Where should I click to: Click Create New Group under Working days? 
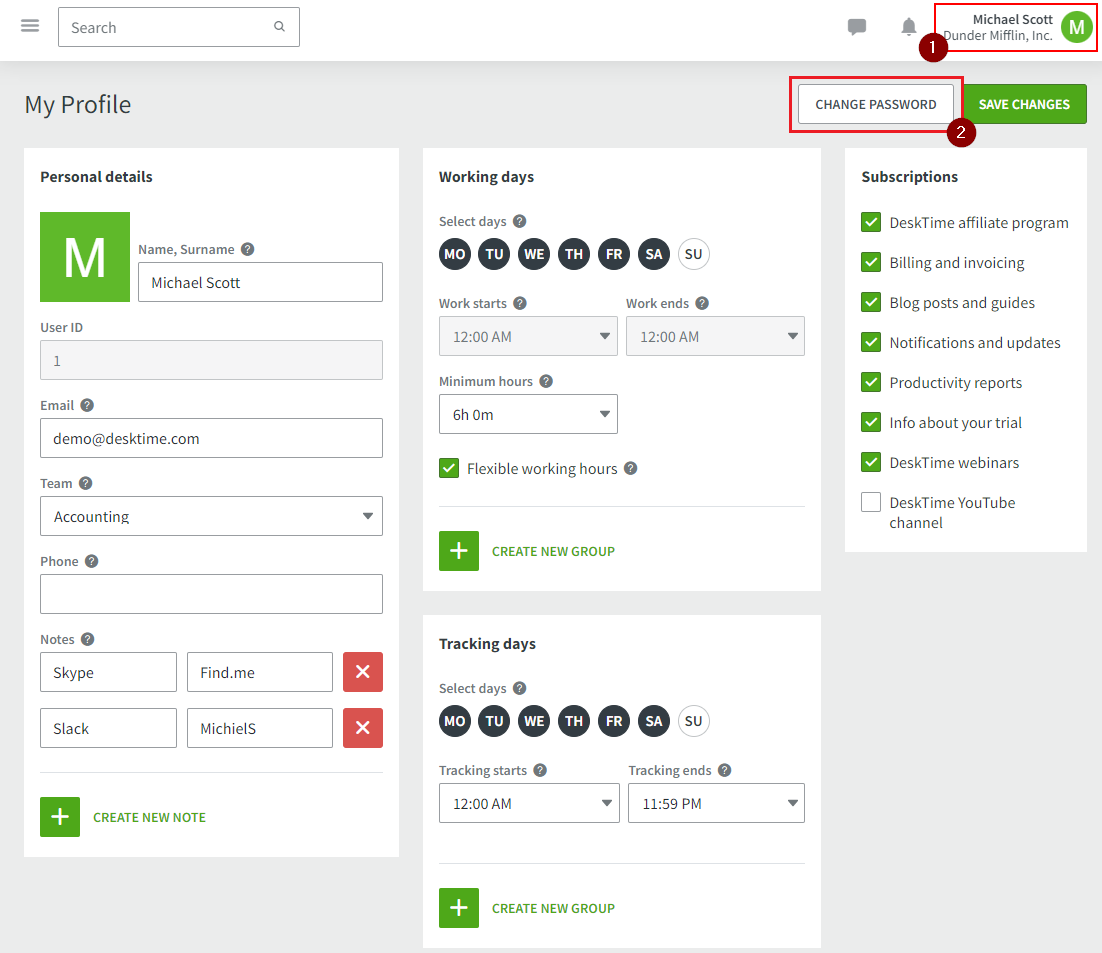pyautogui.click(x=553, y=552)
